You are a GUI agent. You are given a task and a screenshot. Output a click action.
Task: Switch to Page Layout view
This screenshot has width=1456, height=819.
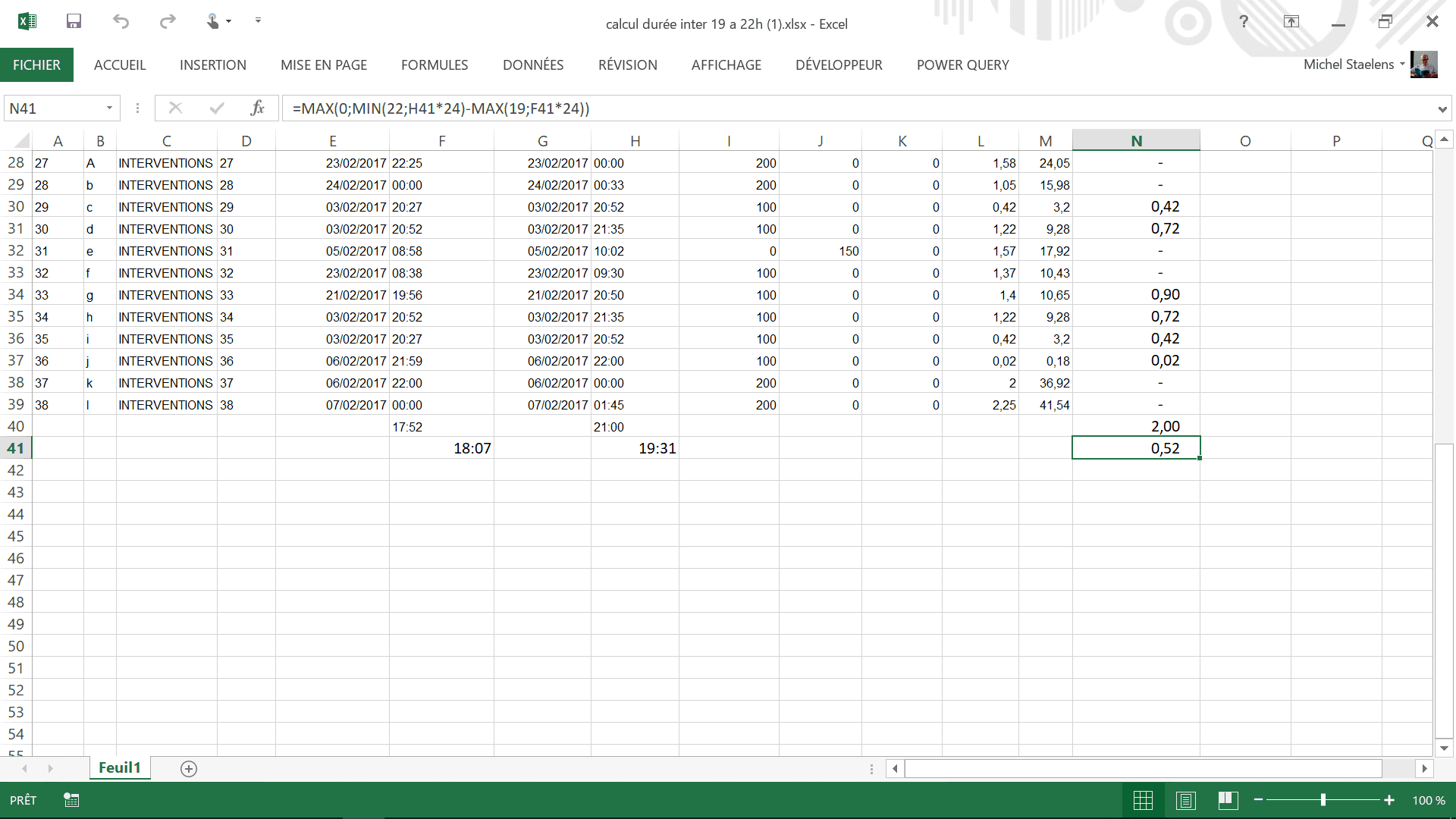click(1186, 800)
